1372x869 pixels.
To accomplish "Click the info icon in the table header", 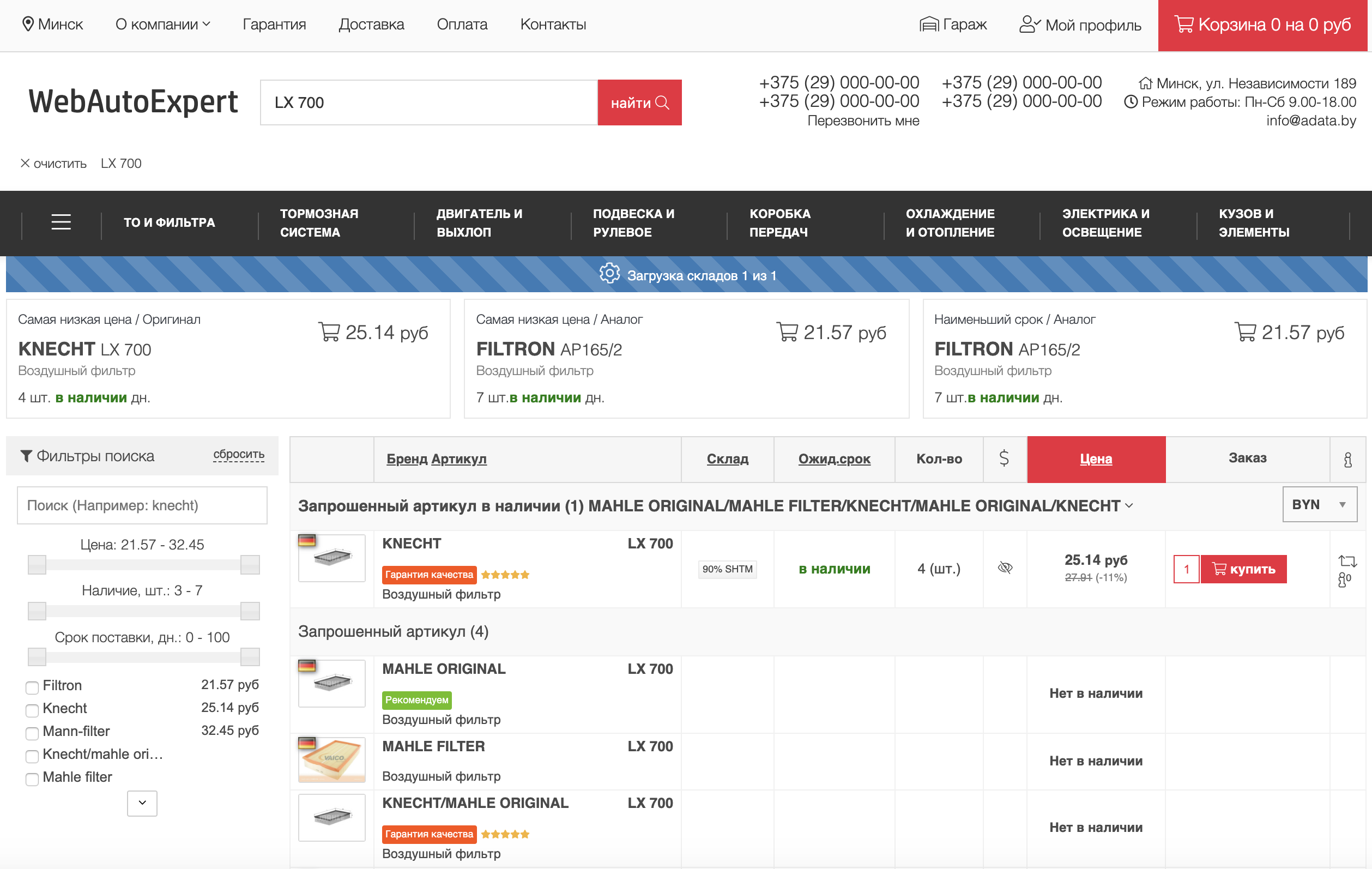I will (1347, 459).
